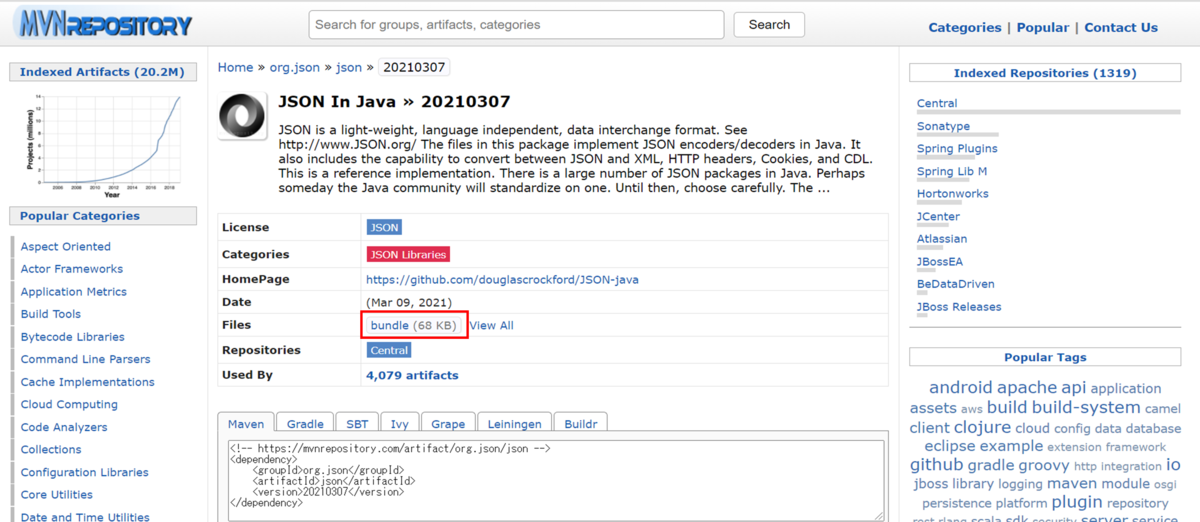Open Actor Frameworks category

pyautogui.click(x=72, y=269)
